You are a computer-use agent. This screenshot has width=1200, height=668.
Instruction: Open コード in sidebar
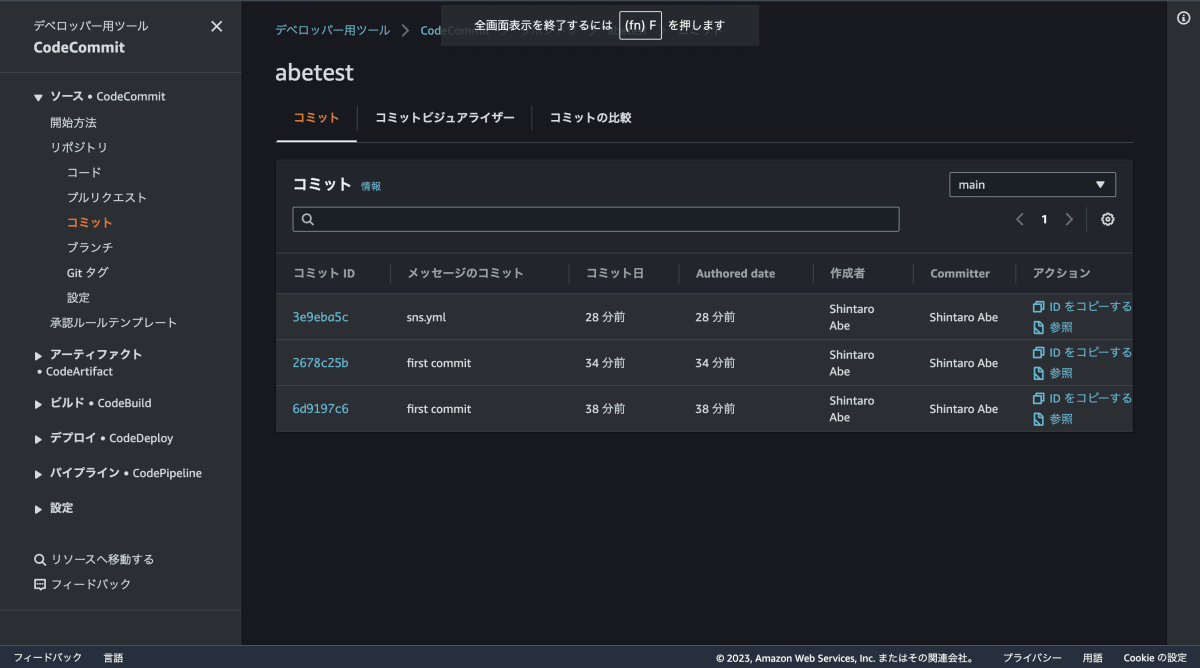tap(84, 172)
